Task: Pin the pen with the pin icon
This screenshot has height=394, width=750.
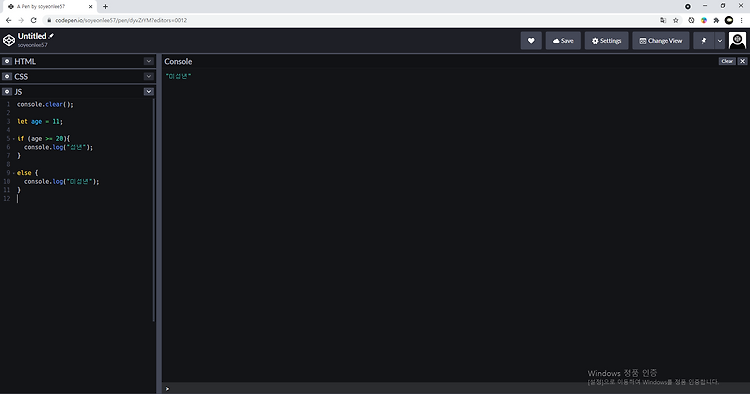Action: [x=704, y=41]
